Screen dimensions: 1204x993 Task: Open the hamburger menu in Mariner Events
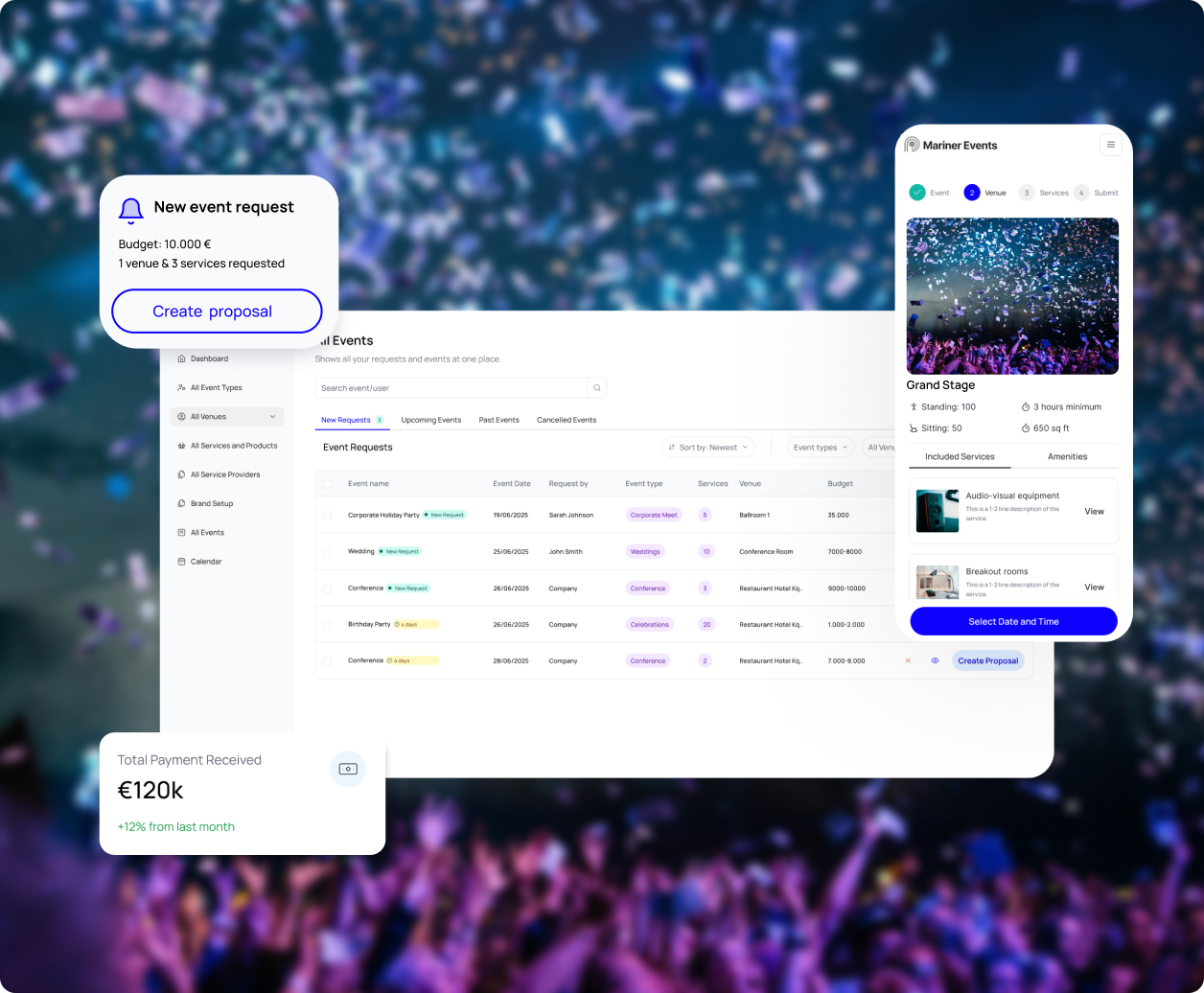(x=1111, y=145)
